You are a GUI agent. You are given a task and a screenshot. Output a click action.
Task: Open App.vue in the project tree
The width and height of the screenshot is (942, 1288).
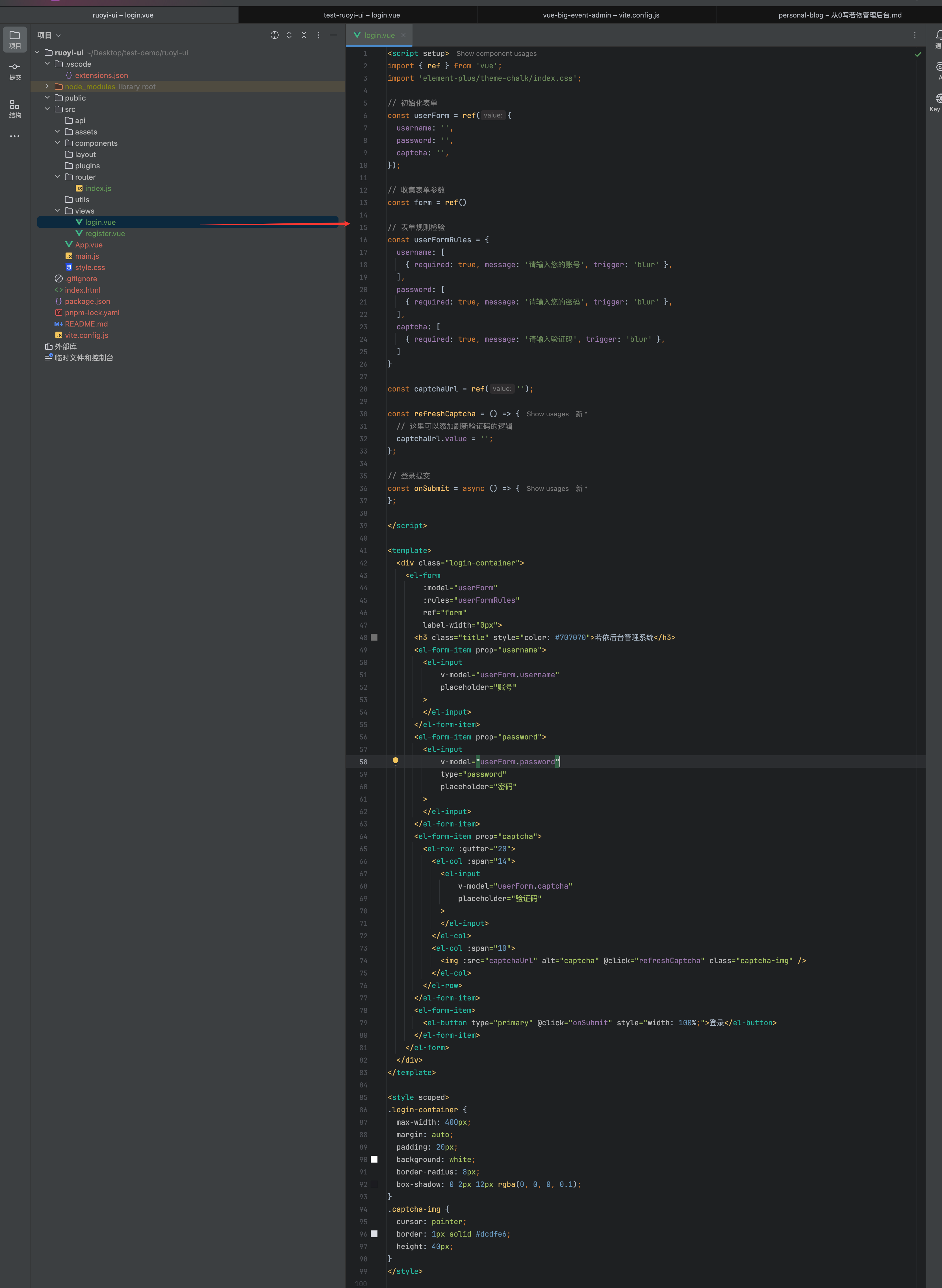(x=89, y=245)
